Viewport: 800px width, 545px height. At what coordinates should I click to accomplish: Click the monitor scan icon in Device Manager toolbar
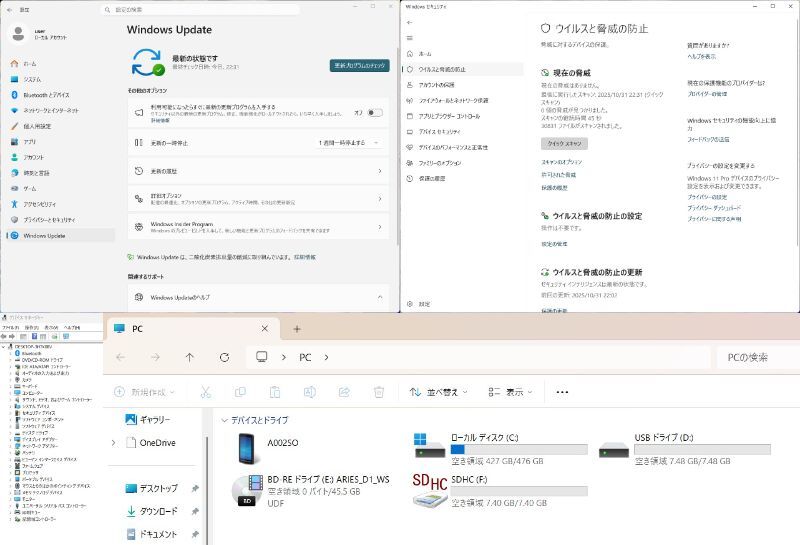coord(66,337)
